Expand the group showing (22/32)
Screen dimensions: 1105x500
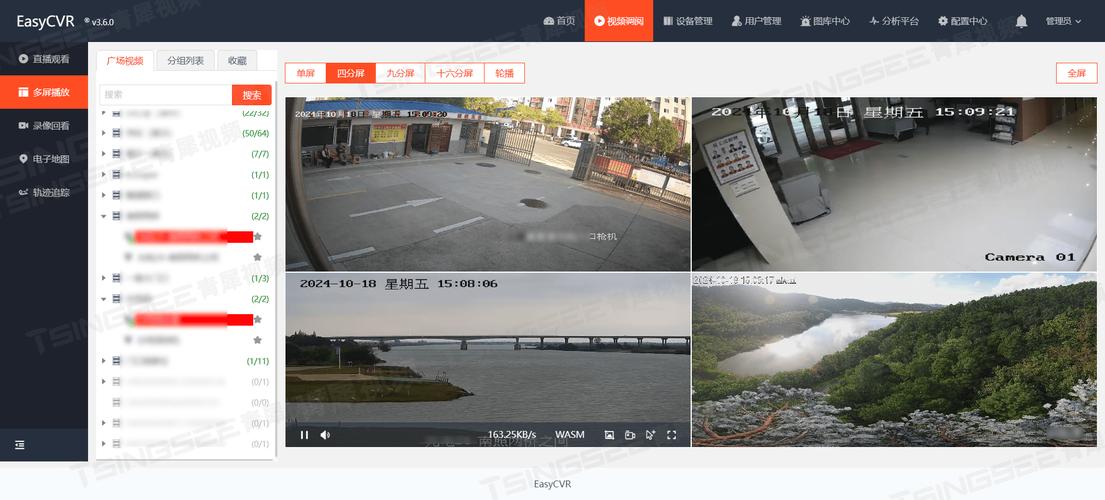(104, 113)
